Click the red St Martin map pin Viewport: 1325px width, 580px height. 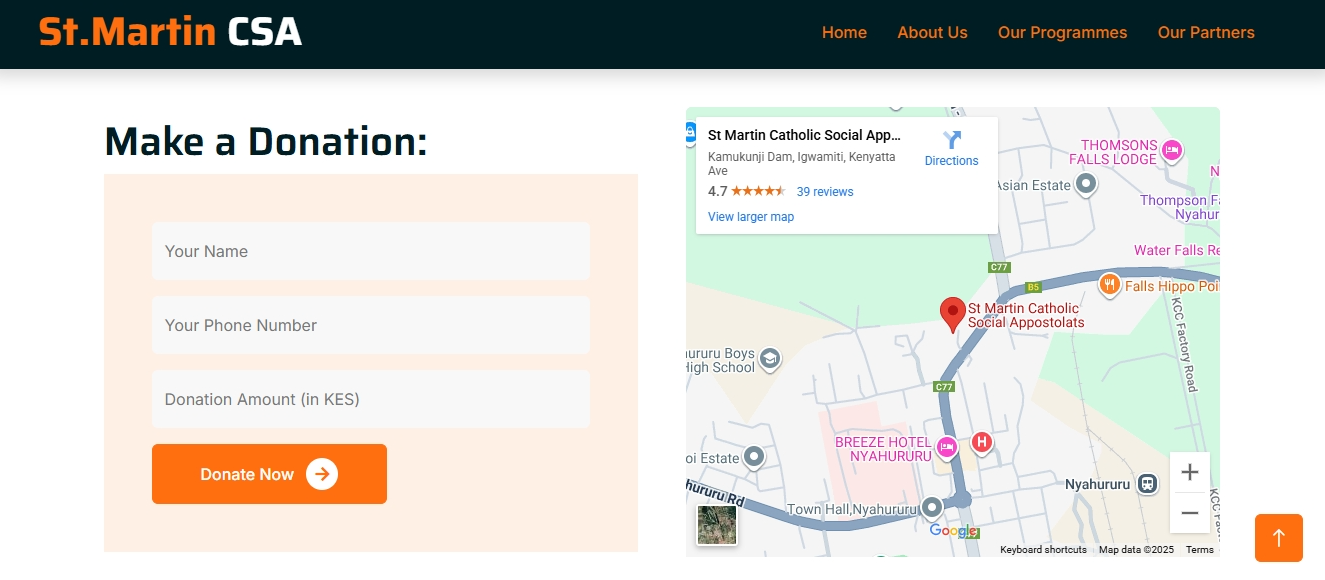coord(953,313)
